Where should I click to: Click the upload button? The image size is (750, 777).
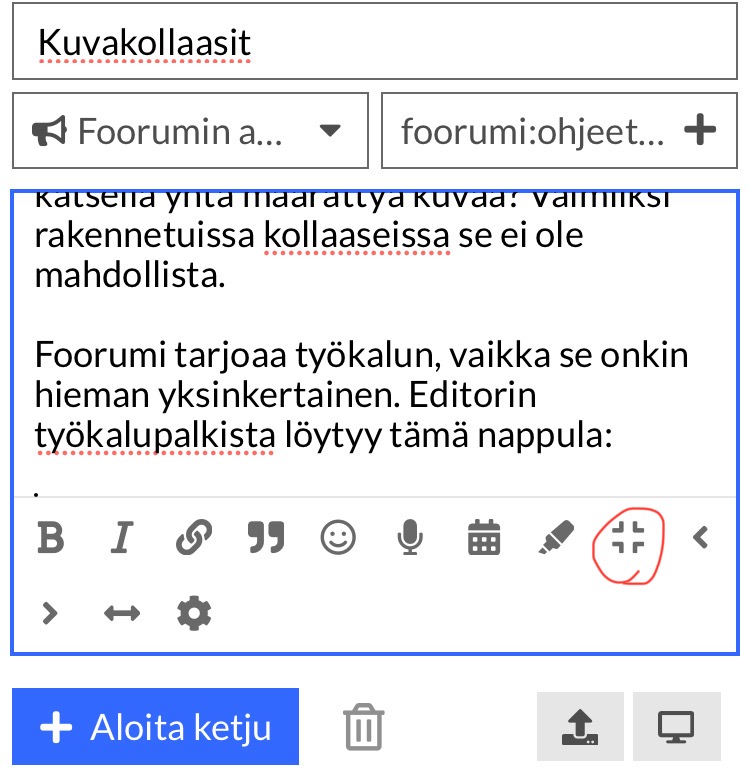580,727
